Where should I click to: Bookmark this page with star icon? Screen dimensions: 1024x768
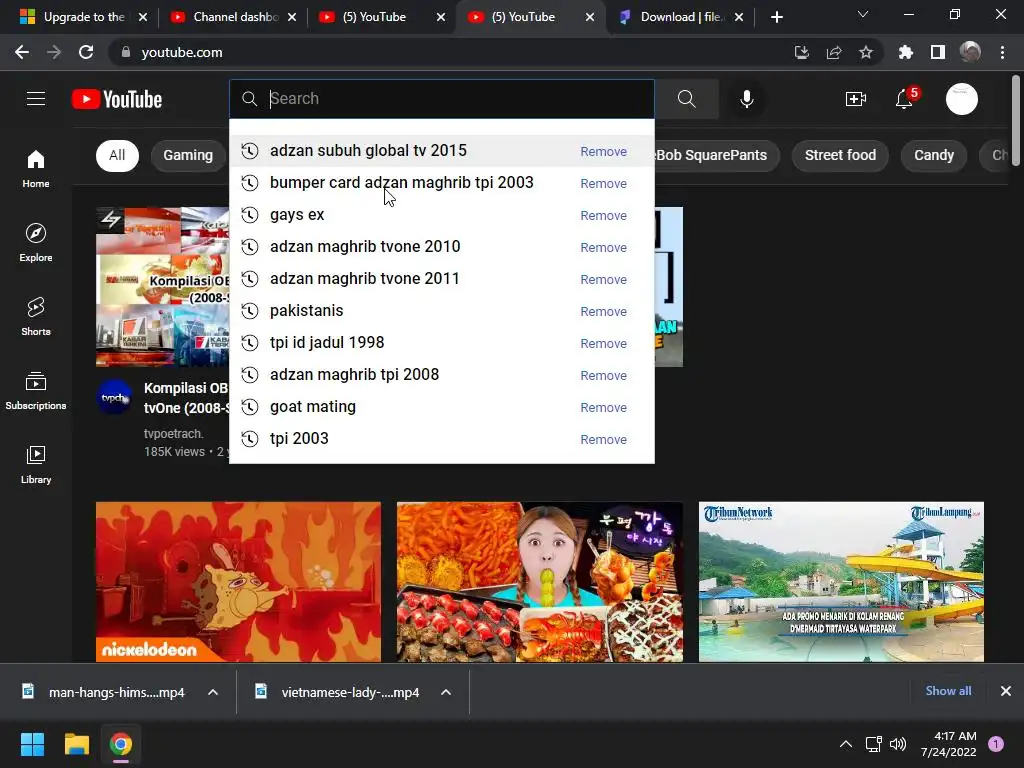click(865, 52)
